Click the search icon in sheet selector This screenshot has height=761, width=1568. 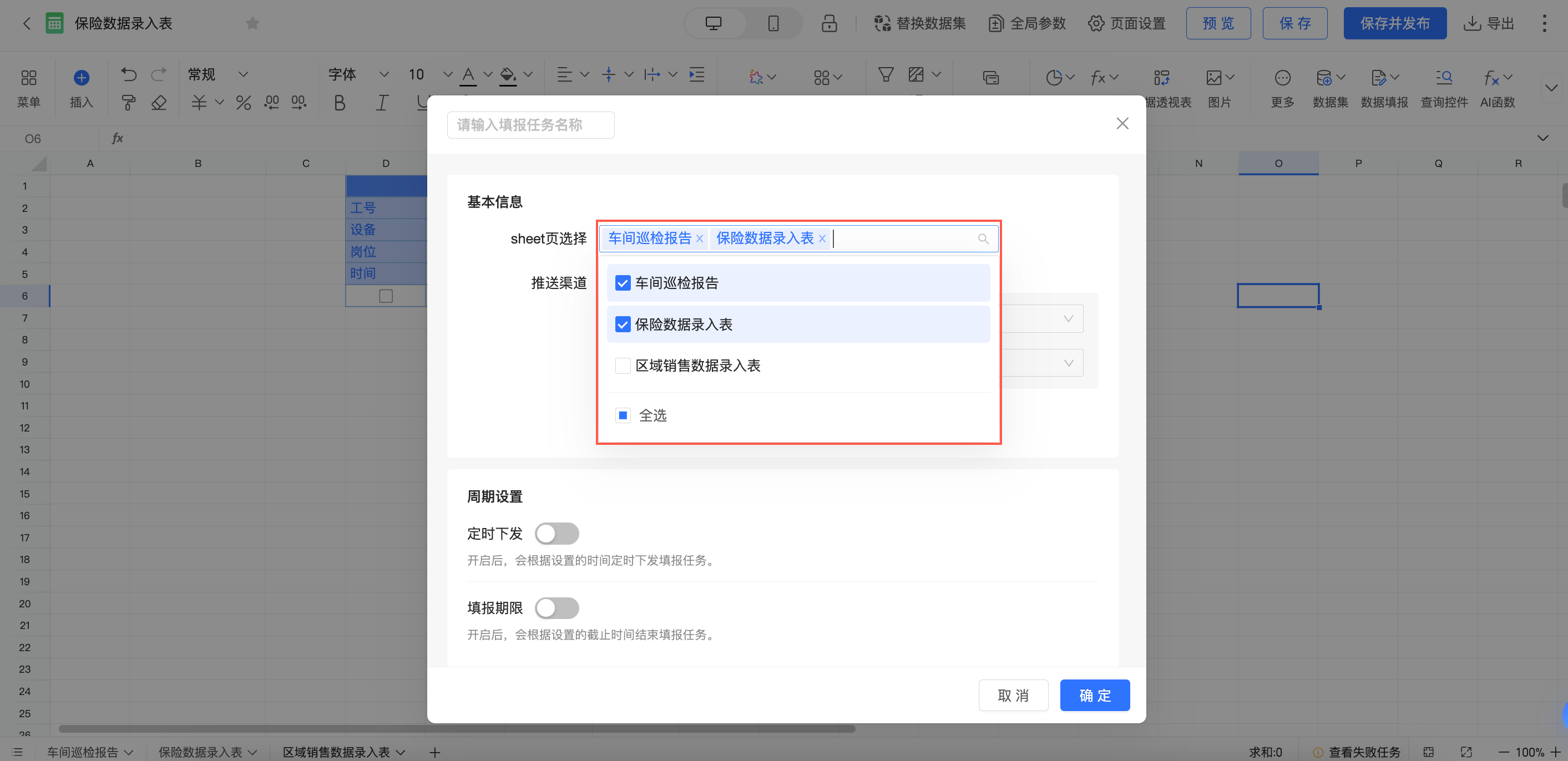point(983,239)
